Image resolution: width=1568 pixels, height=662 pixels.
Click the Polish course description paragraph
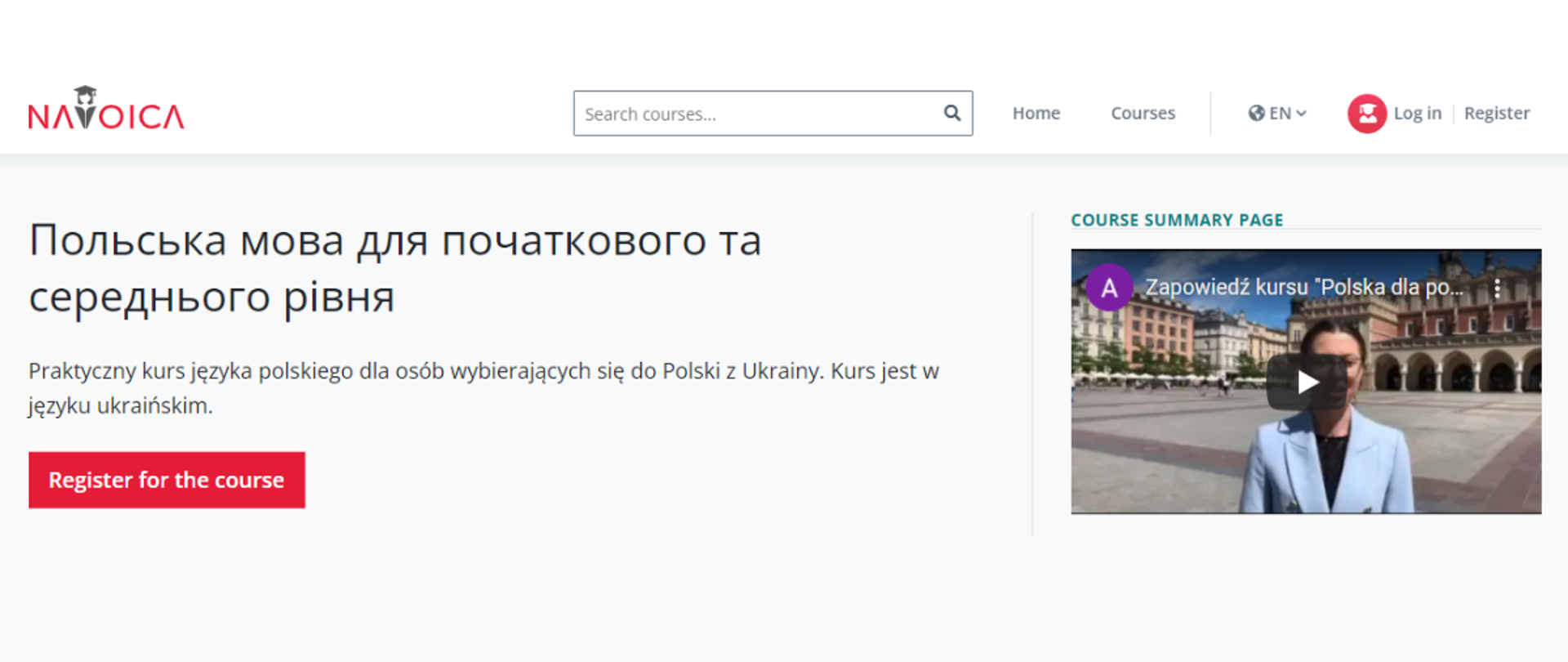(483, 387)
